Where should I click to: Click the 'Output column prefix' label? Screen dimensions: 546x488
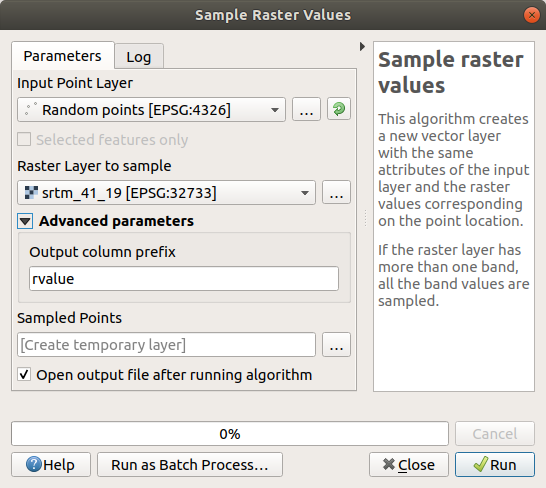(102, 252)
